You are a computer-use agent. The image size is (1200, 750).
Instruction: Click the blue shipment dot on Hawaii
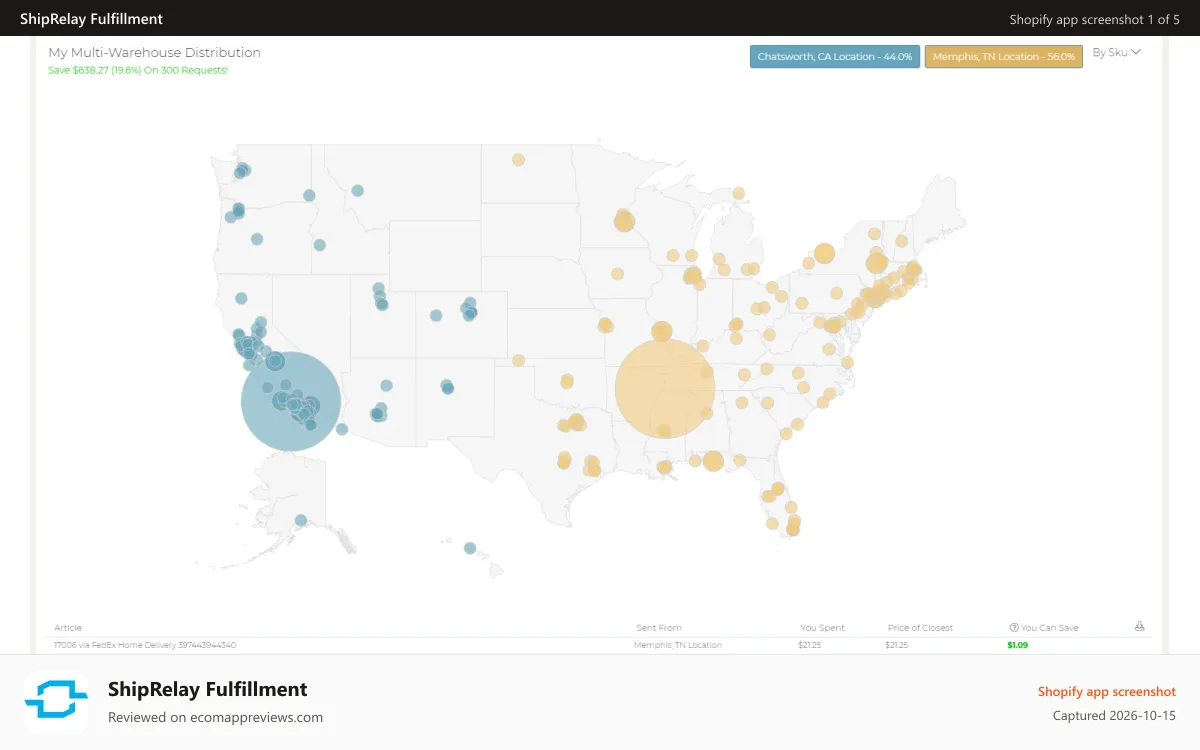point(470,548)
